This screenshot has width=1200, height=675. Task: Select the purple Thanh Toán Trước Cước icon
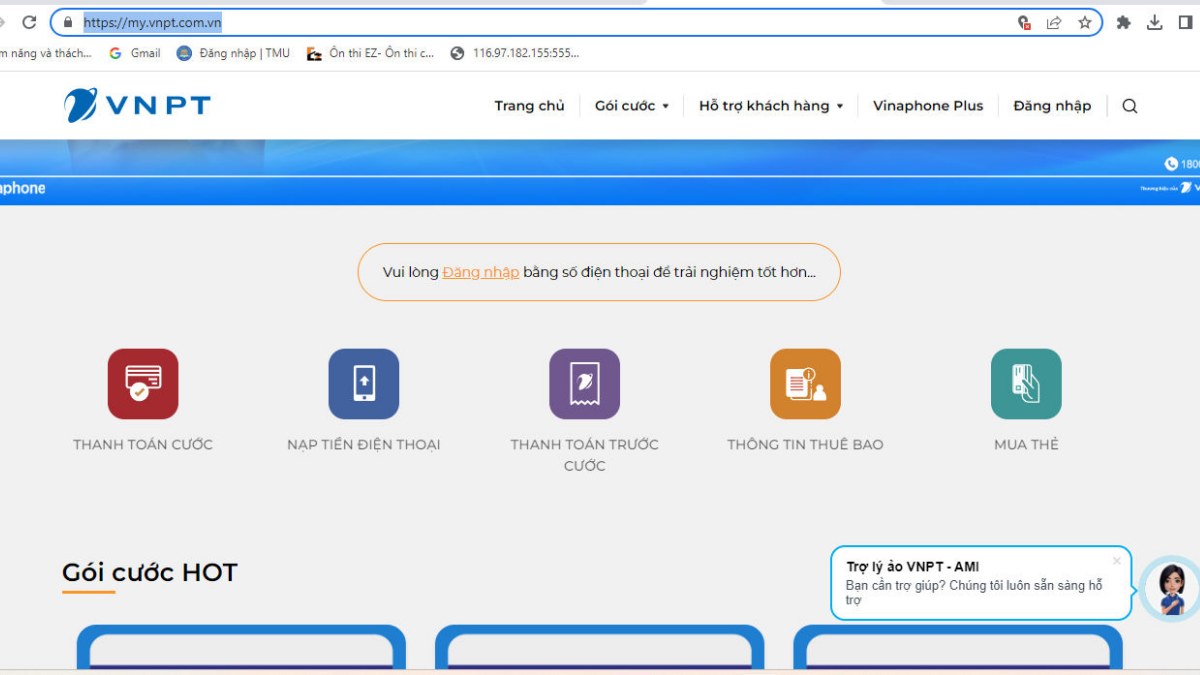pos(584,384)
